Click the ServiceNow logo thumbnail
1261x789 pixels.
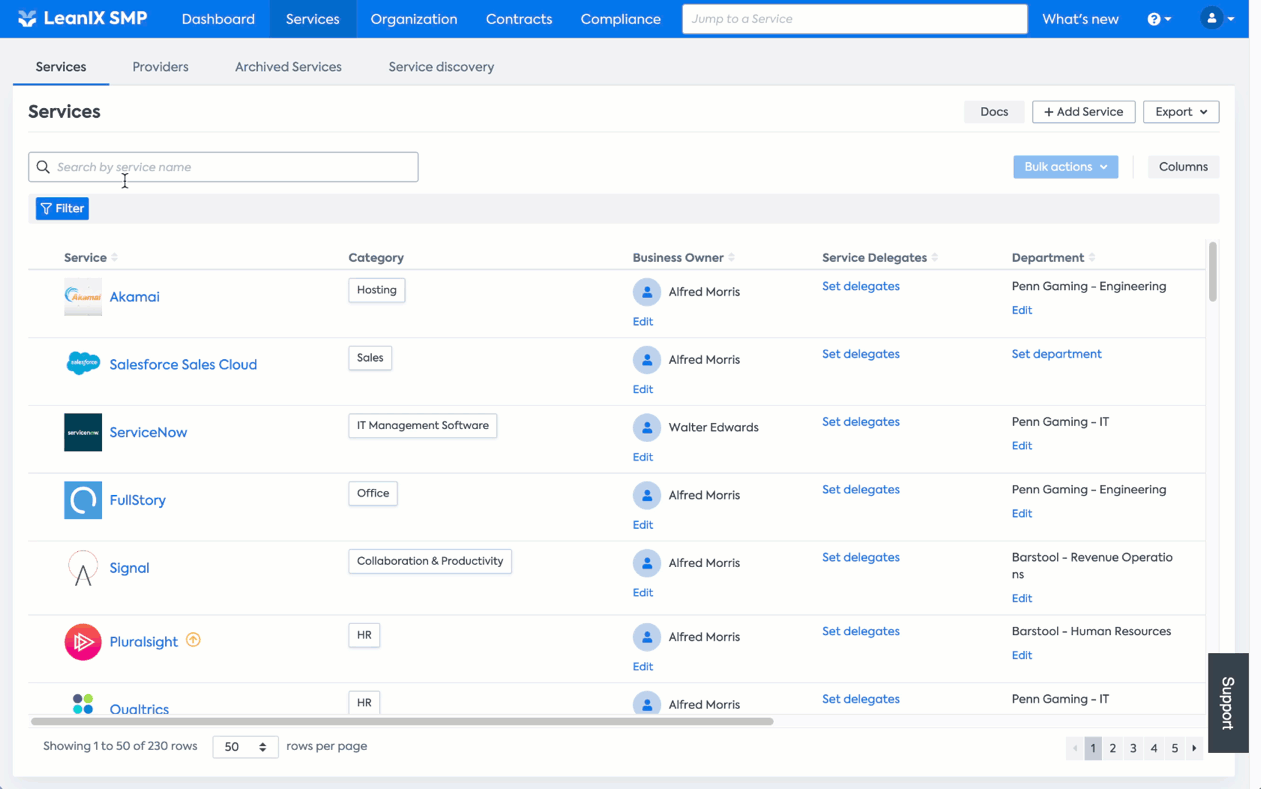click(x=83, y=432)
